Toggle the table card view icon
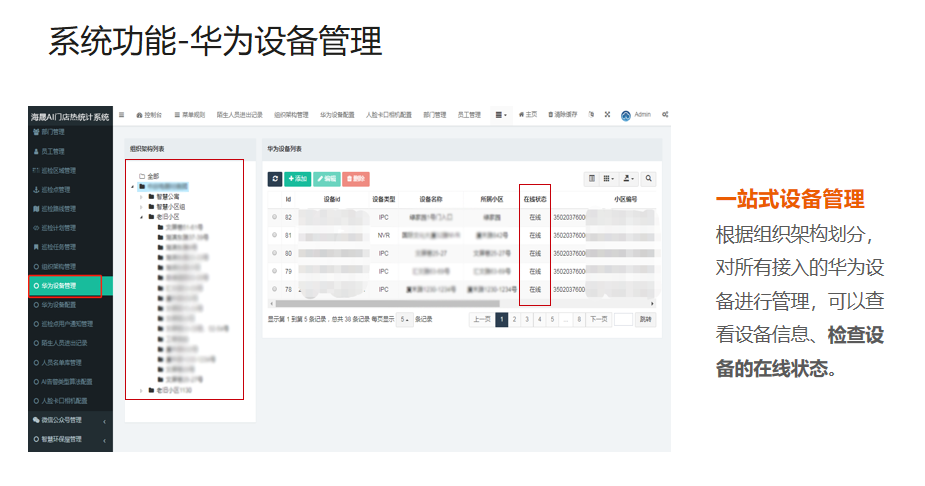 (592, 179)
